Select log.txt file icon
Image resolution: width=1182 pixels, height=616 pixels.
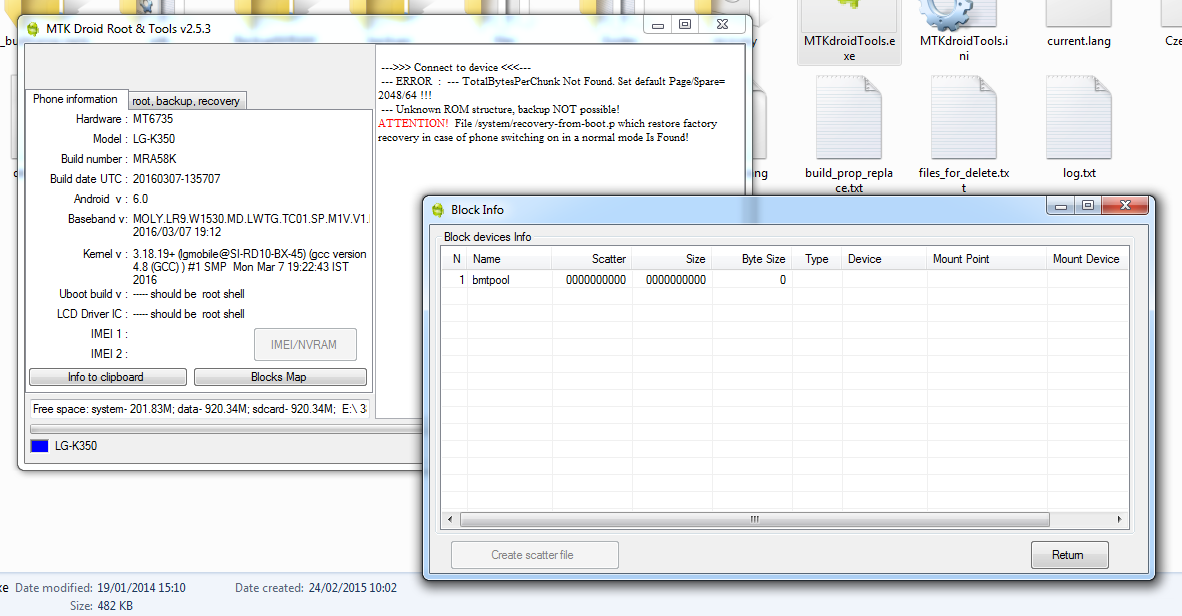1079,128
